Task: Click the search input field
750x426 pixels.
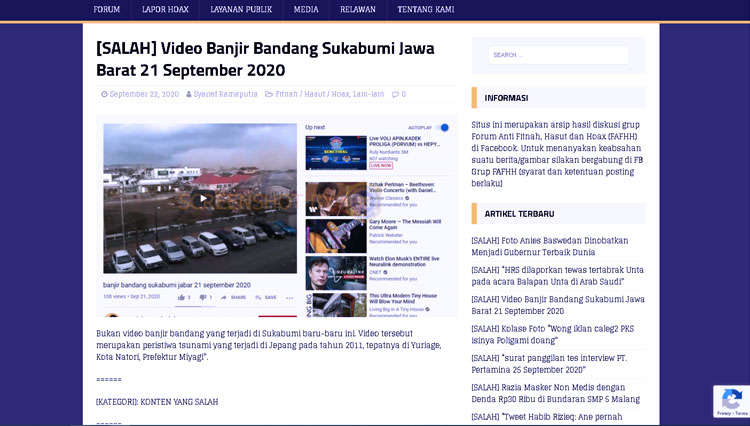Action: point(558,55)
